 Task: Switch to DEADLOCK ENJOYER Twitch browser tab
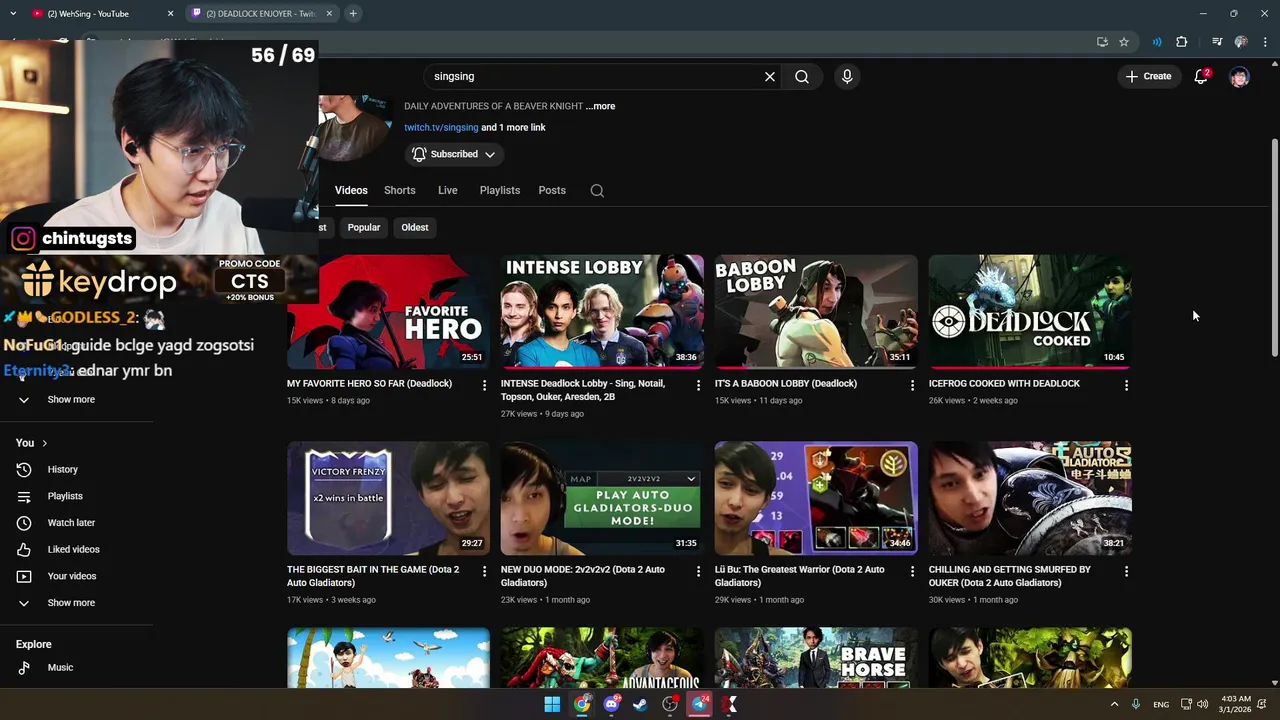tap(262, 14)
